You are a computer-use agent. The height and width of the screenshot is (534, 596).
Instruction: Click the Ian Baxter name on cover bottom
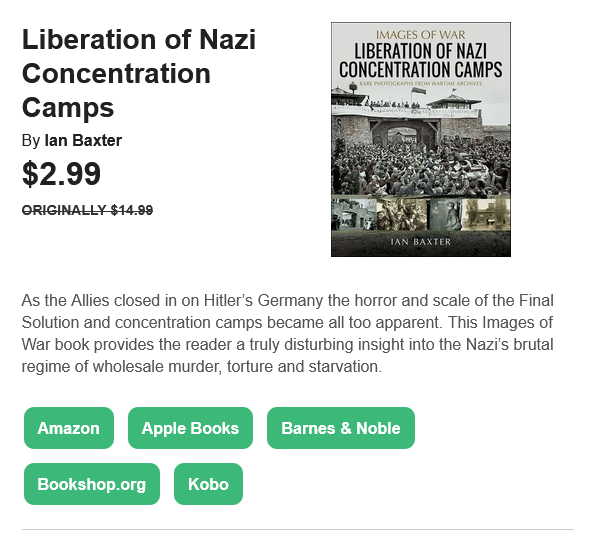pos(421,242)
